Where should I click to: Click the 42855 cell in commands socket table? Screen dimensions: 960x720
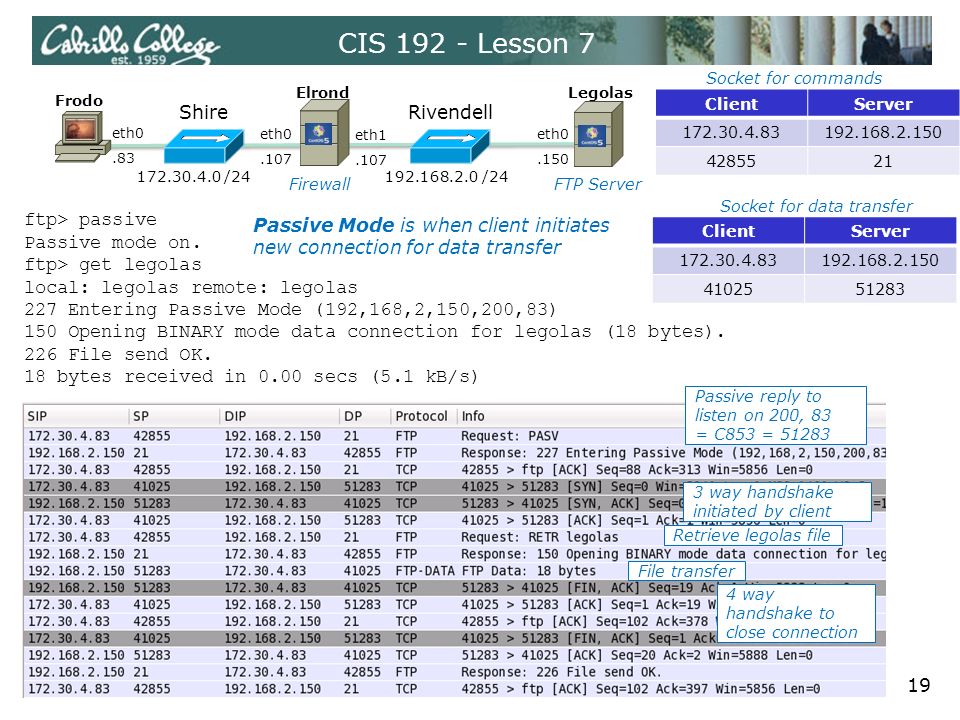tap(731, 161)
